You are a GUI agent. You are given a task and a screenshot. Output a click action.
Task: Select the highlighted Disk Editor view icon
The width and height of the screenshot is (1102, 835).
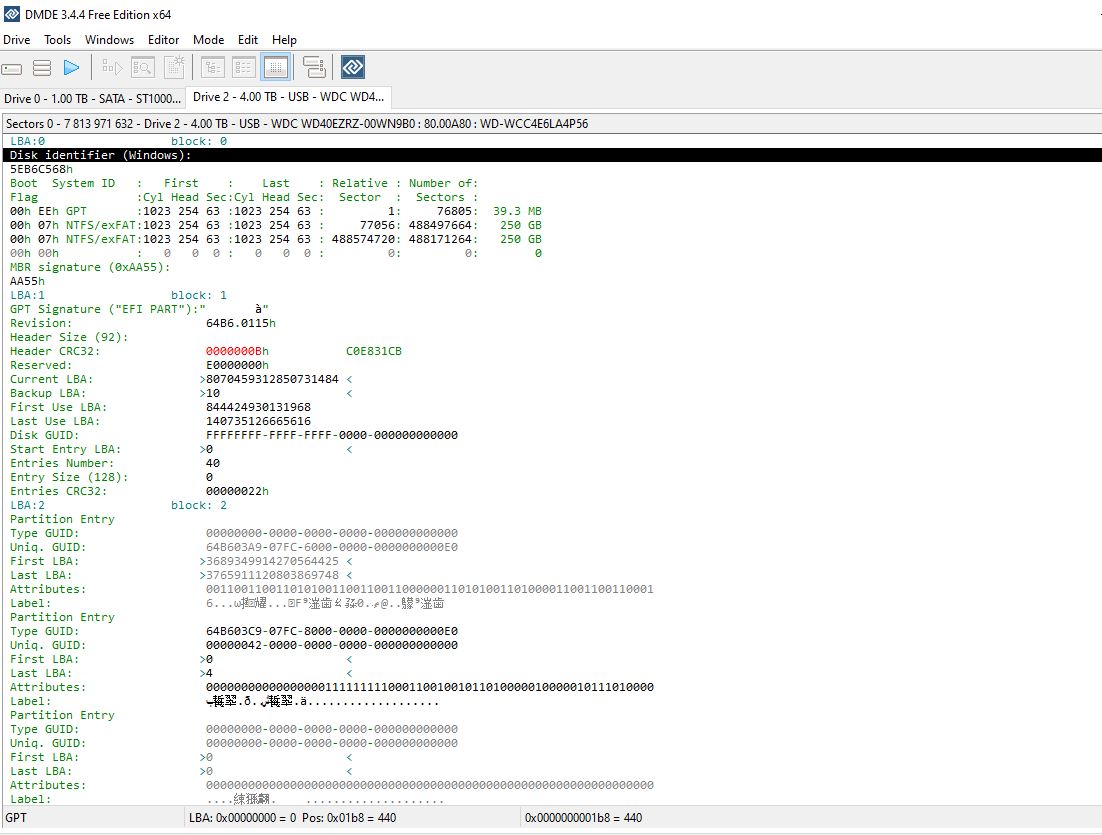click(x=276, y=67)
